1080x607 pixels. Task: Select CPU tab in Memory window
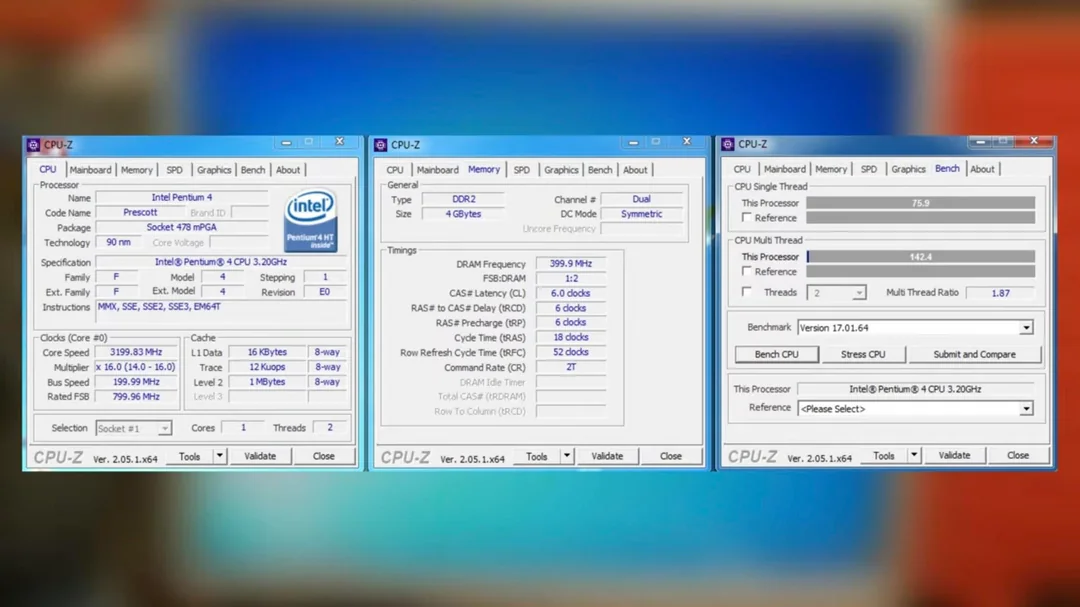pos(395,170)
